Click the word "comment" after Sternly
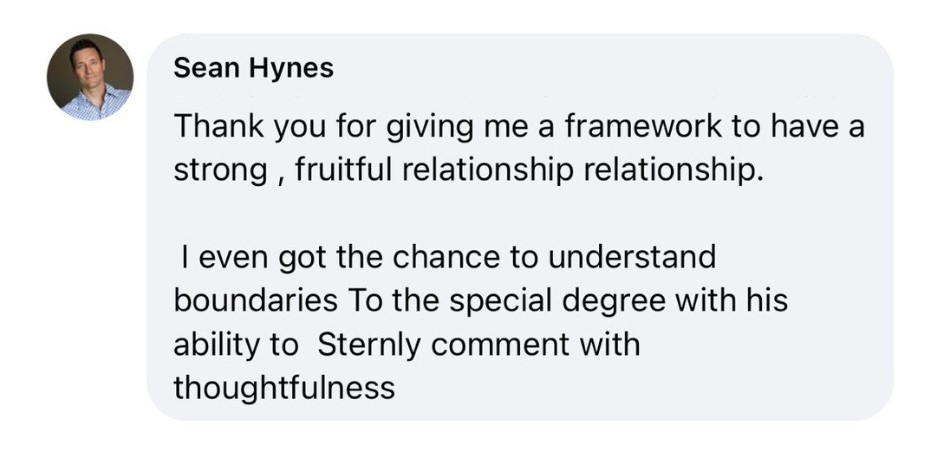 pyautogui.click(x=490, y=346)
